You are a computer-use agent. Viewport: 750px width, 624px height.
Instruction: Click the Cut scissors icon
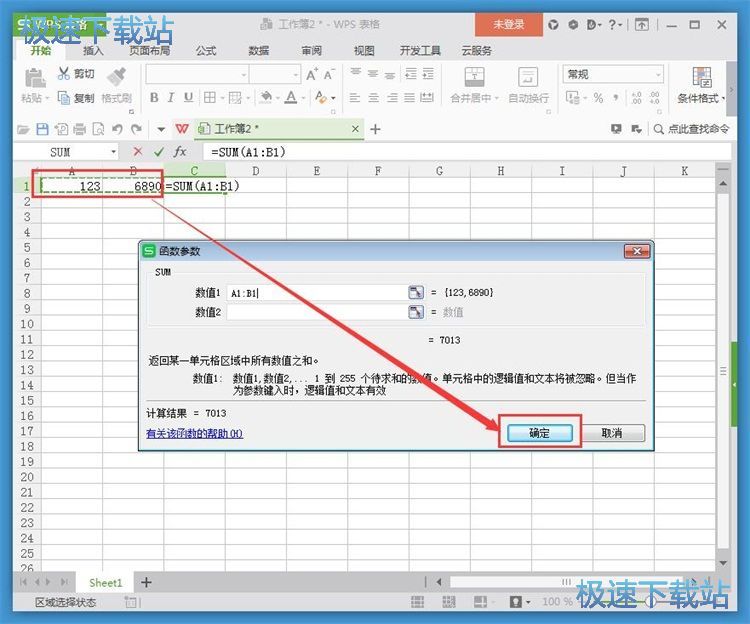point(64,73)
